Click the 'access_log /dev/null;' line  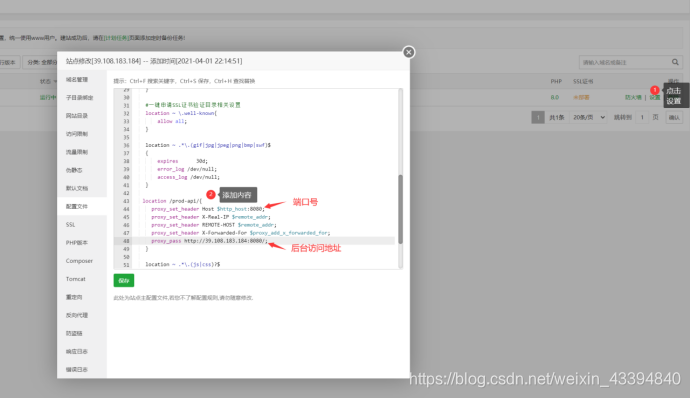click(188, 177)
